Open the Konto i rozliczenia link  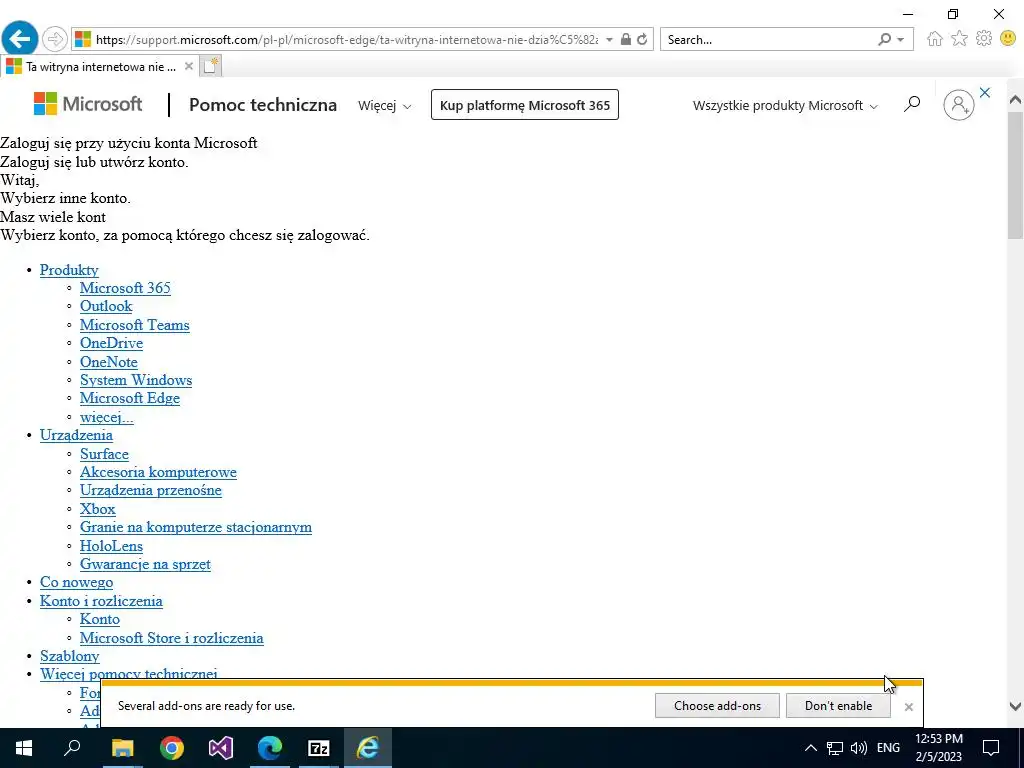[x=101, y=601]
